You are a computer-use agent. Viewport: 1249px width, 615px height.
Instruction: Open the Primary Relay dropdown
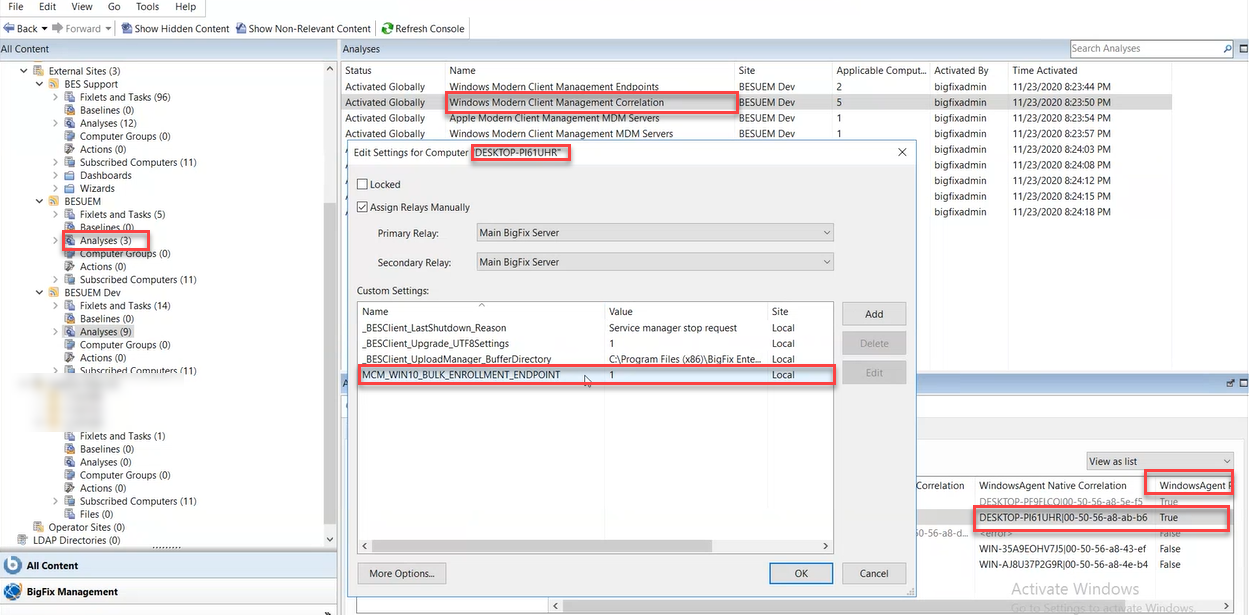(655, 233)
